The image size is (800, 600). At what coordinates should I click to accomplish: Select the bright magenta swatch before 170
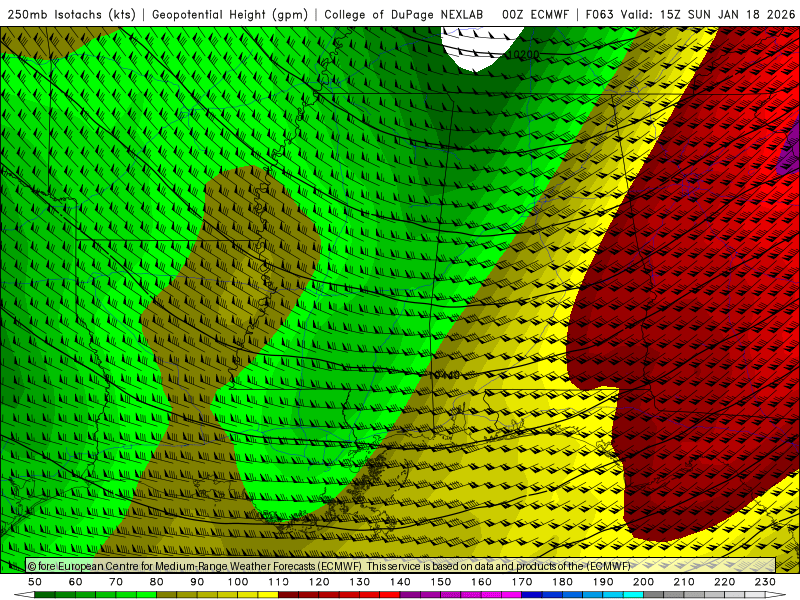tap(511, 595)
